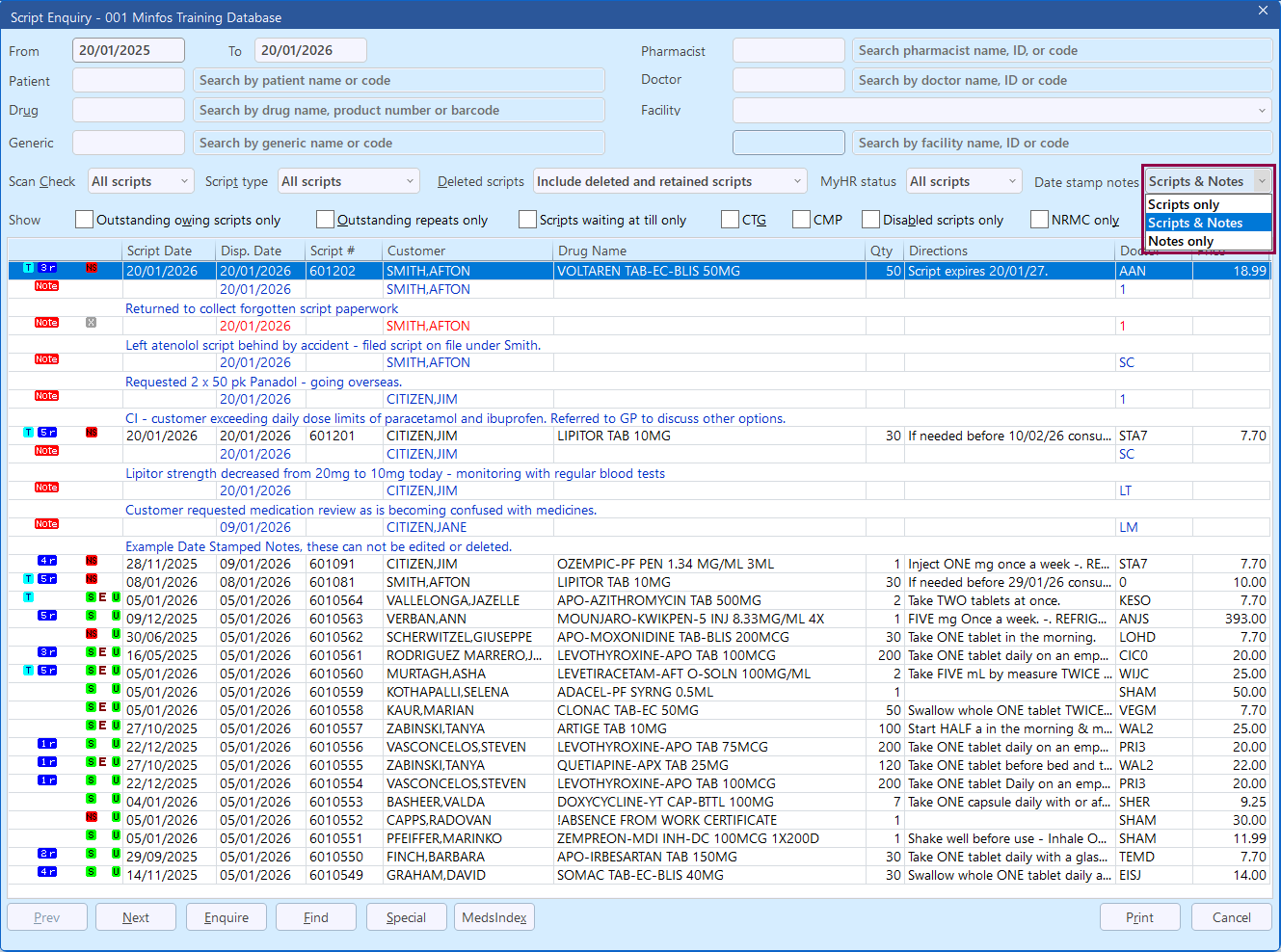The image size is (1281, 952).
Task: Open the Scan Check dropdown
Action: click(x=141, y=181)
